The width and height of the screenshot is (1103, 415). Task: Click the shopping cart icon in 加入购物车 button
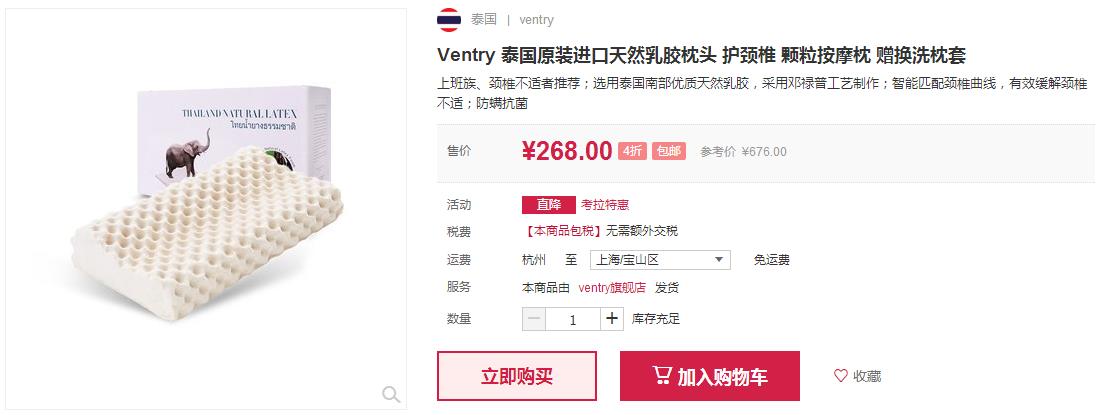click(662, 375)
